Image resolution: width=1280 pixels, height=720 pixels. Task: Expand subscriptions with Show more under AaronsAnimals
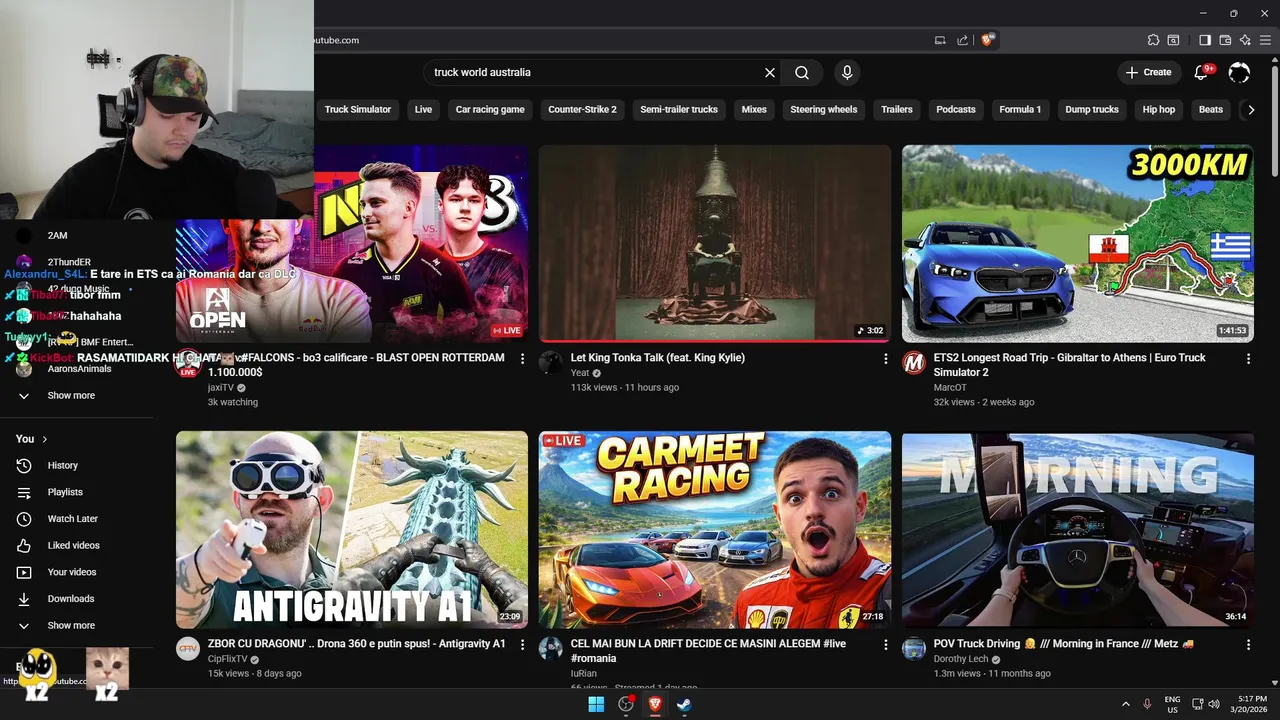tap(72, 396)
